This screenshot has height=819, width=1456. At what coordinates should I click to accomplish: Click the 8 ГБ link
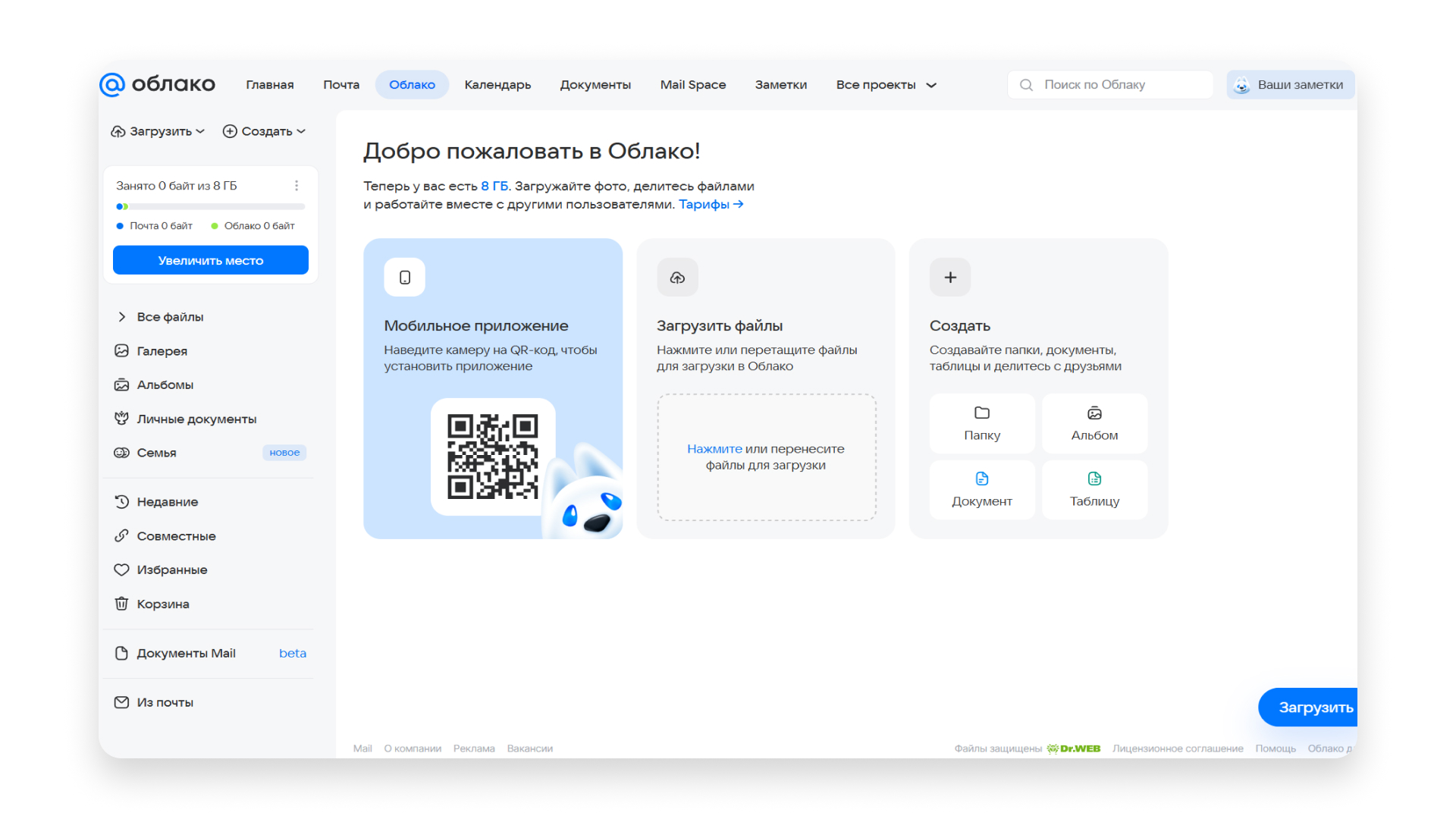pos(494,186)
